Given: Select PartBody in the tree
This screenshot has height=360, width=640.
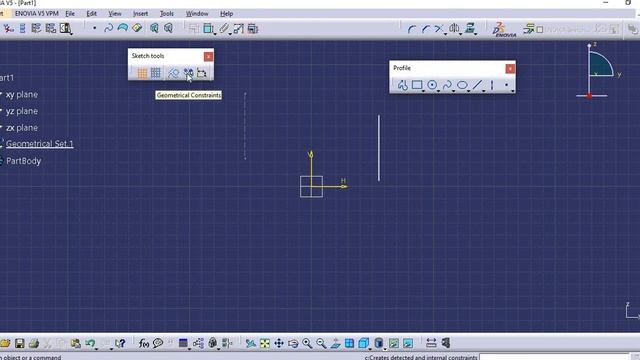Looking at the screenshot, I should (x=23, y=161).
